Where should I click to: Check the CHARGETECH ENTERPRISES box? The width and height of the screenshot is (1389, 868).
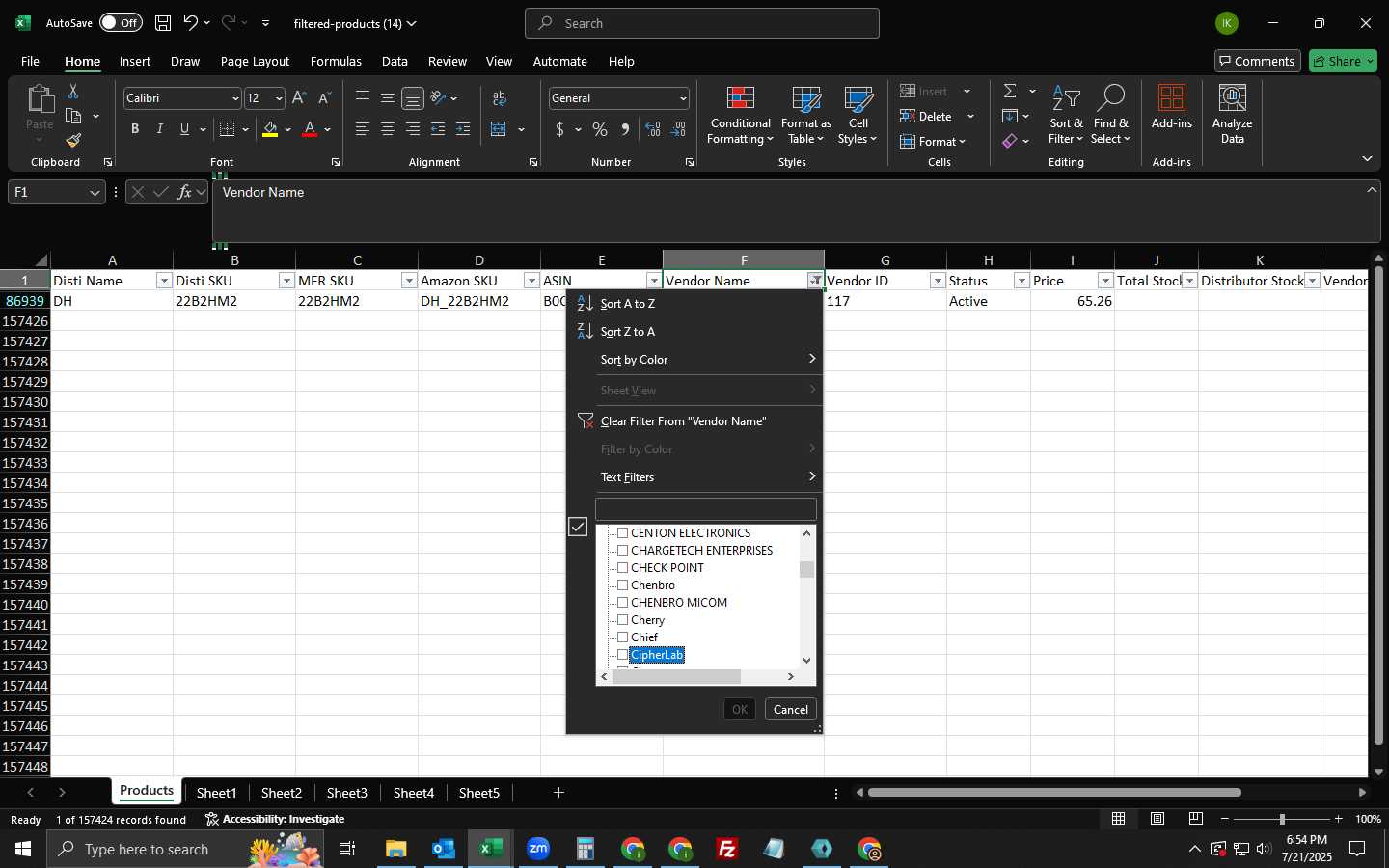coord(622,550)
